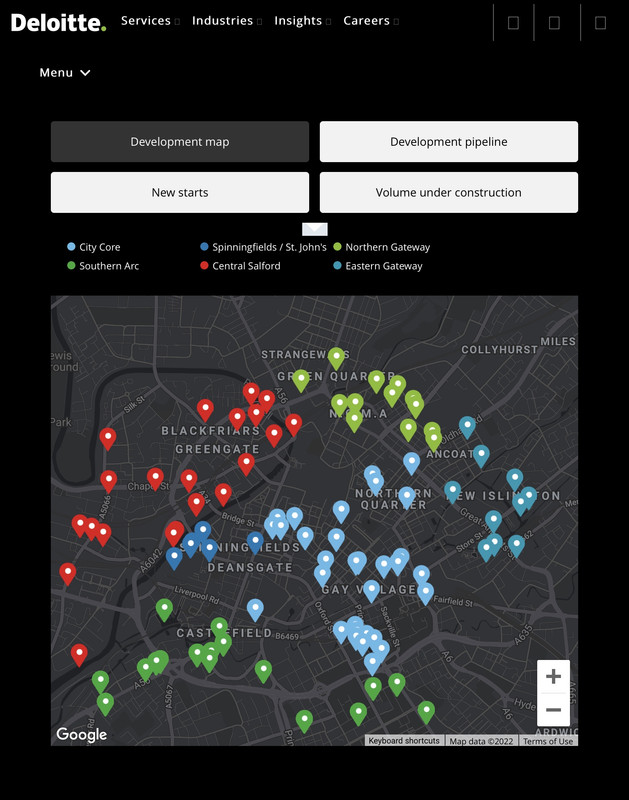
Task: Select light blue pin above CASTLEFIELD near B6469
Action: (x=255, y=611)
